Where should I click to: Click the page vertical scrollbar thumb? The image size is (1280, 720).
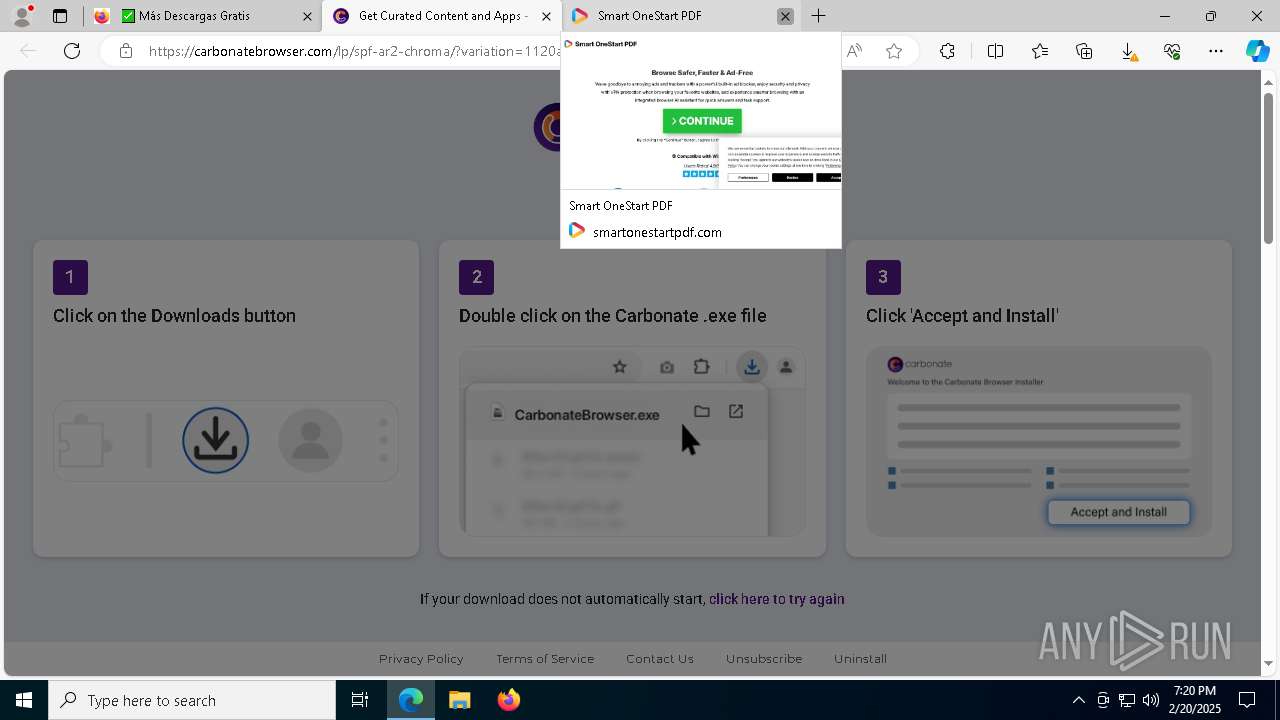[1268, 168]
